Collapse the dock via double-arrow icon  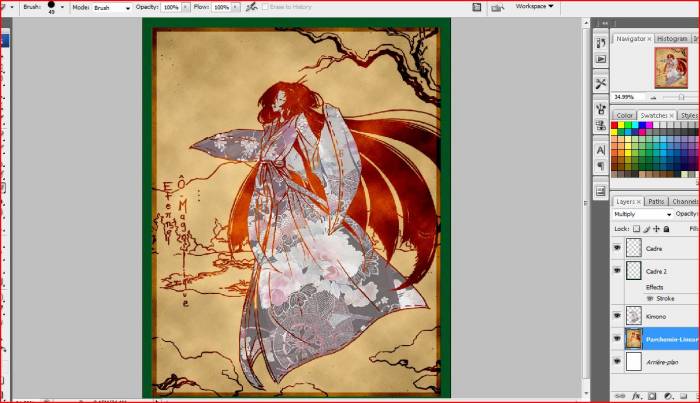tap(605, 23)
